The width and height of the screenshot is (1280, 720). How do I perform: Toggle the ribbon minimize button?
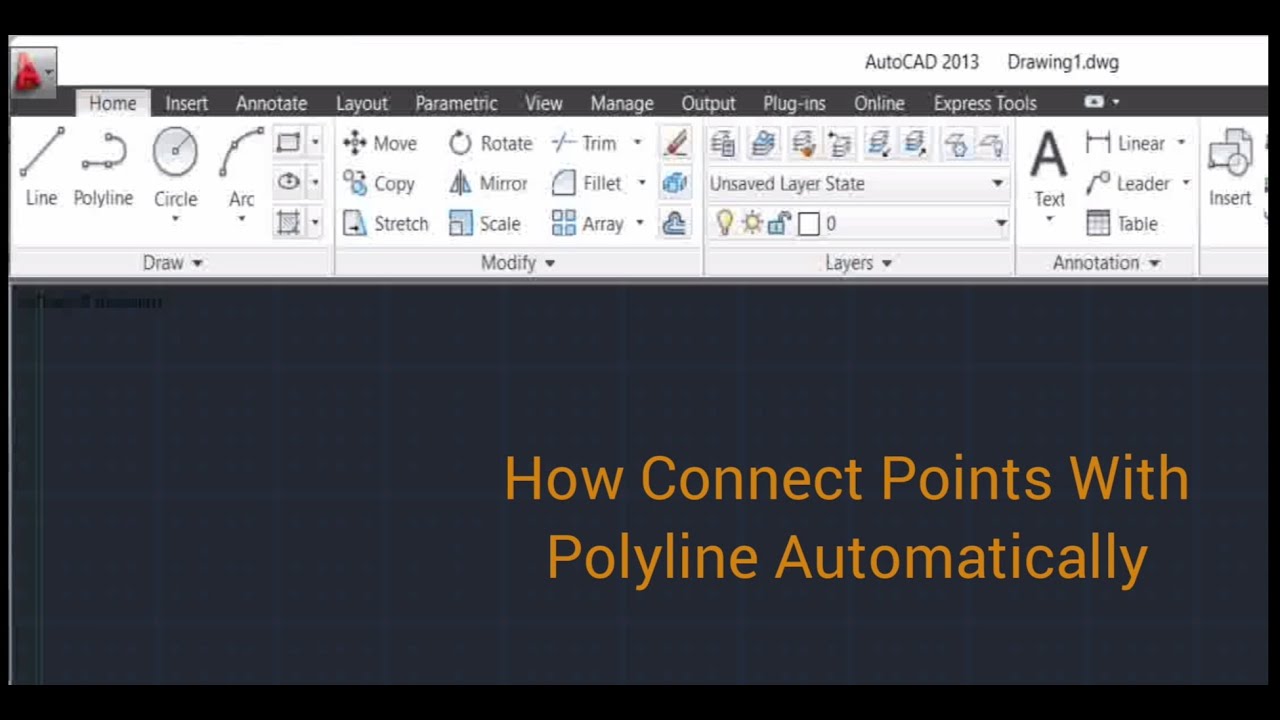[1095, 102]
